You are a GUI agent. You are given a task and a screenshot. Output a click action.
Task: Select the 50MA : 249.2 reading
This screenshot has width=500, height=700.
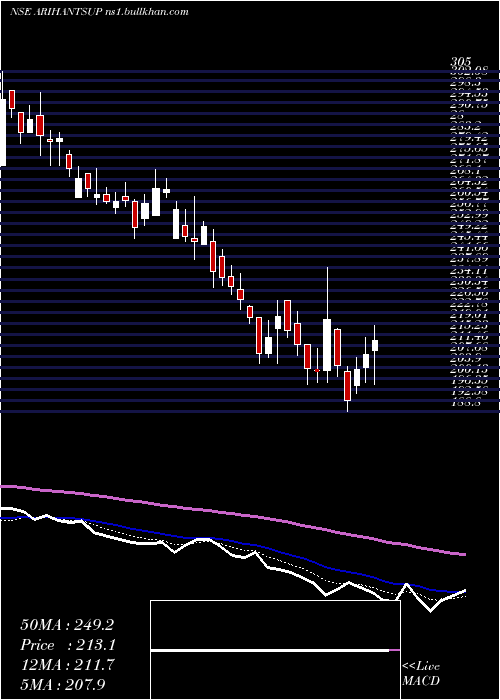tap(66, 625)
